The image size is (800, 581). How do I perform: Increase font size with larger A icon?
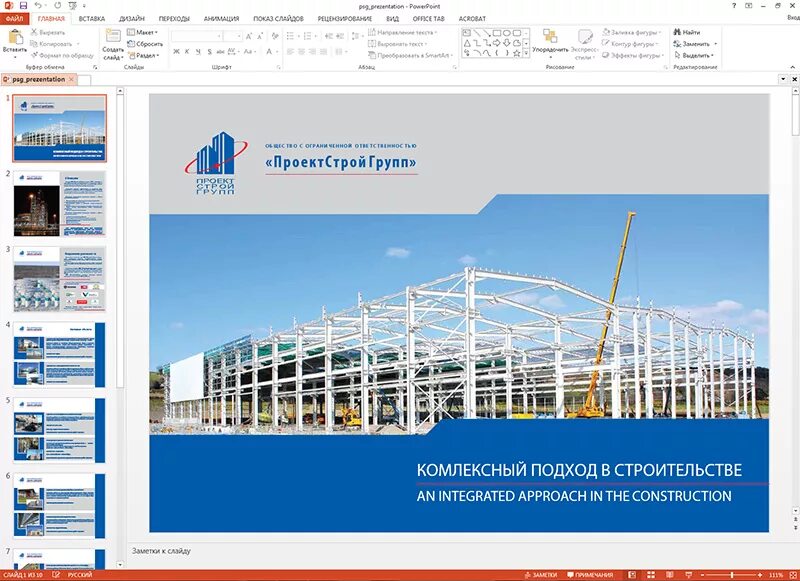coord(248,36)
